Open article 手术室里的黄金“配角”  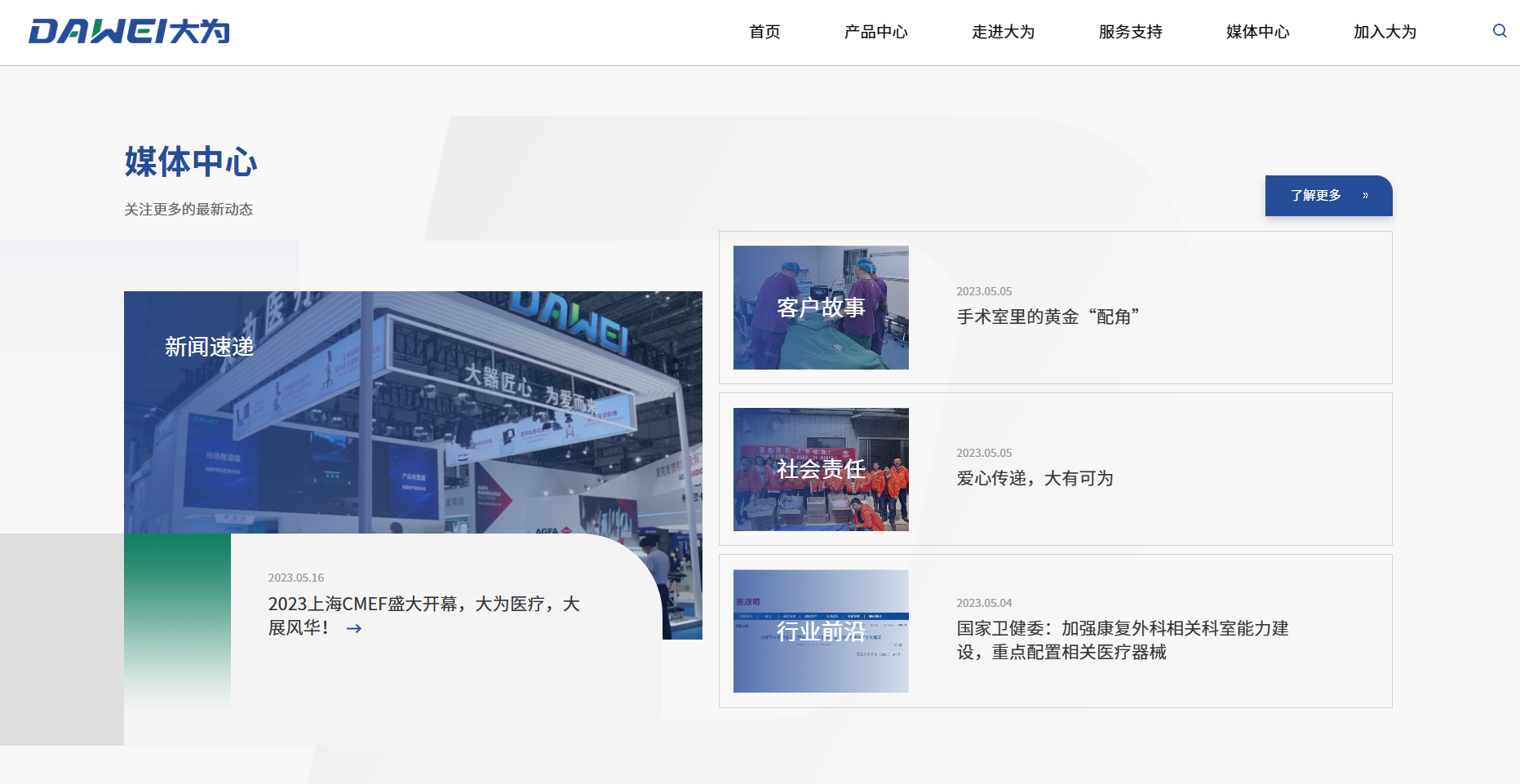click(1048, 317)
